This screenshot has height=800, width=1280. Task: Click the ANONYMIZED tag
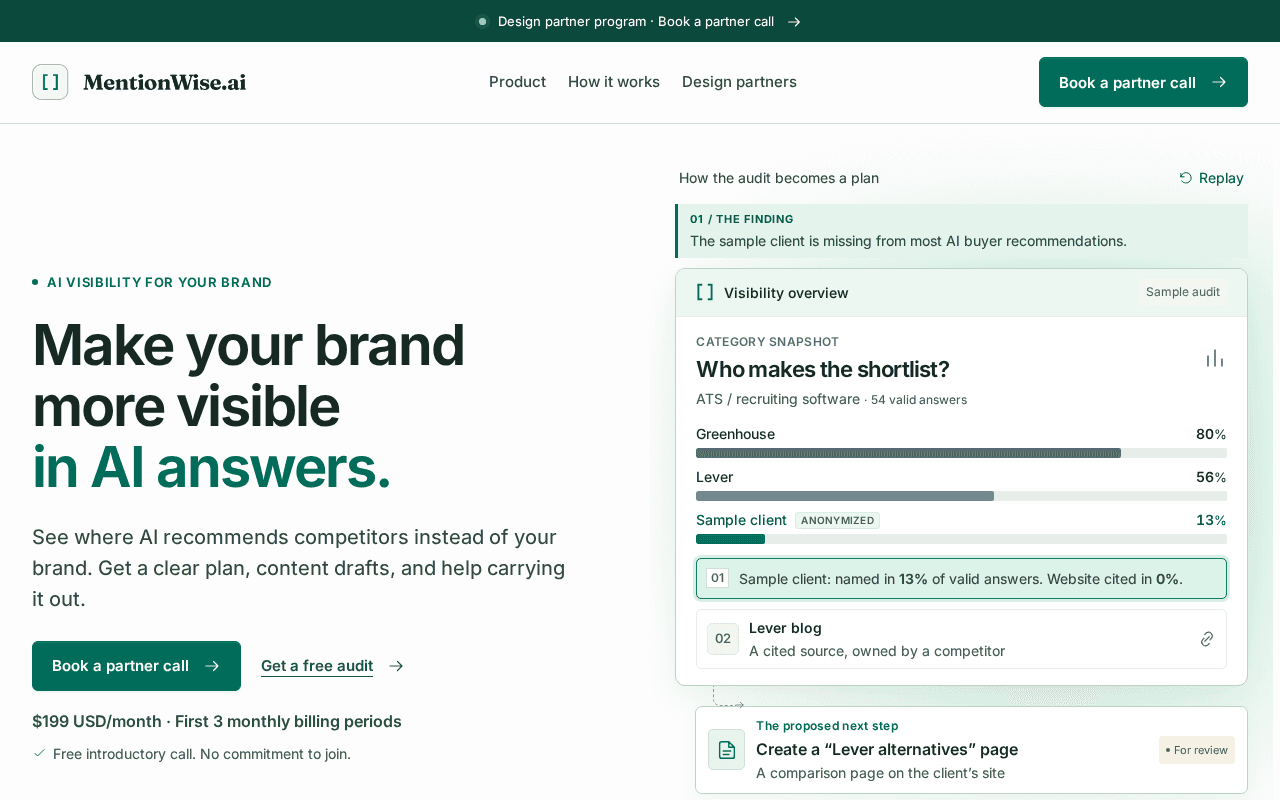837,520
